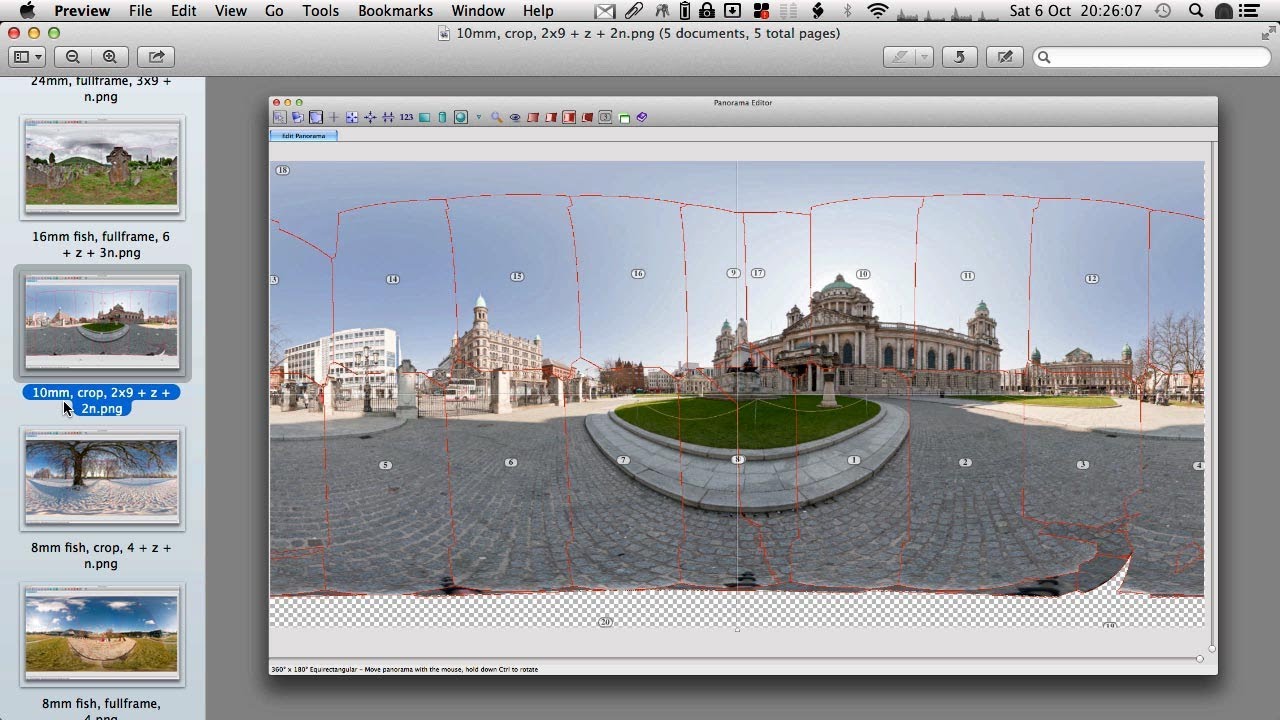This screenshot has height=720, width=1280.
Task: Open the projection dropdown arrow in Panorama Editor
Action: pyautogui.click(x=479, y=117)
